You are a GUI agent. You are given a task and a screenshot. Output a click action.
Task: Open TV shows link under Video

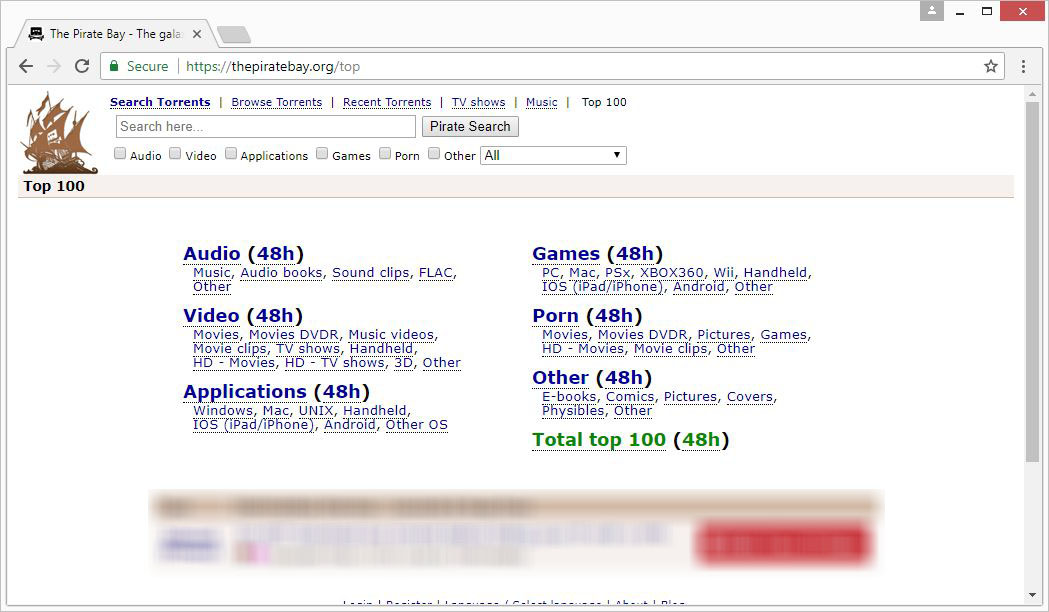click(x=308, y=348)
